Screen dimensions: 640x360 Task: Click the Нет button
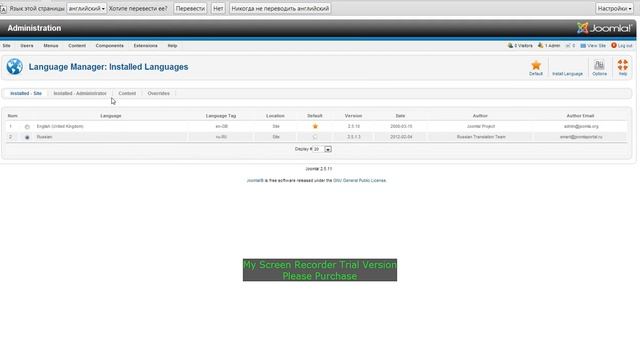[x=218, y=9]
